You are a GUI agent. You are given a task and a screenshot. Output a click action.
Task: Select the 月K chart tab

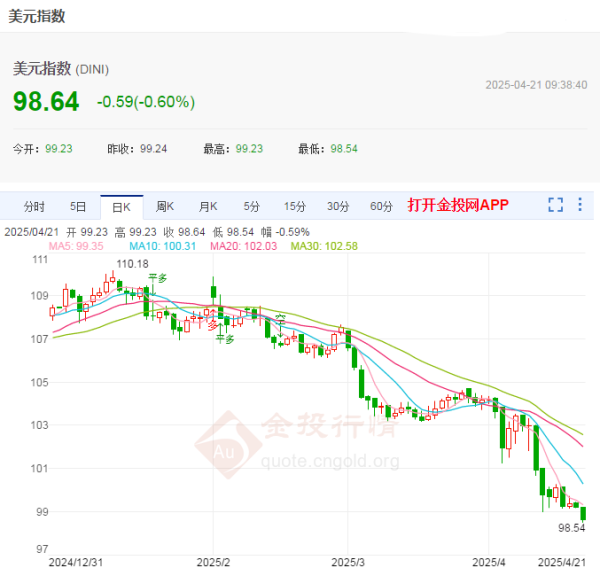(x=208, y=207)
